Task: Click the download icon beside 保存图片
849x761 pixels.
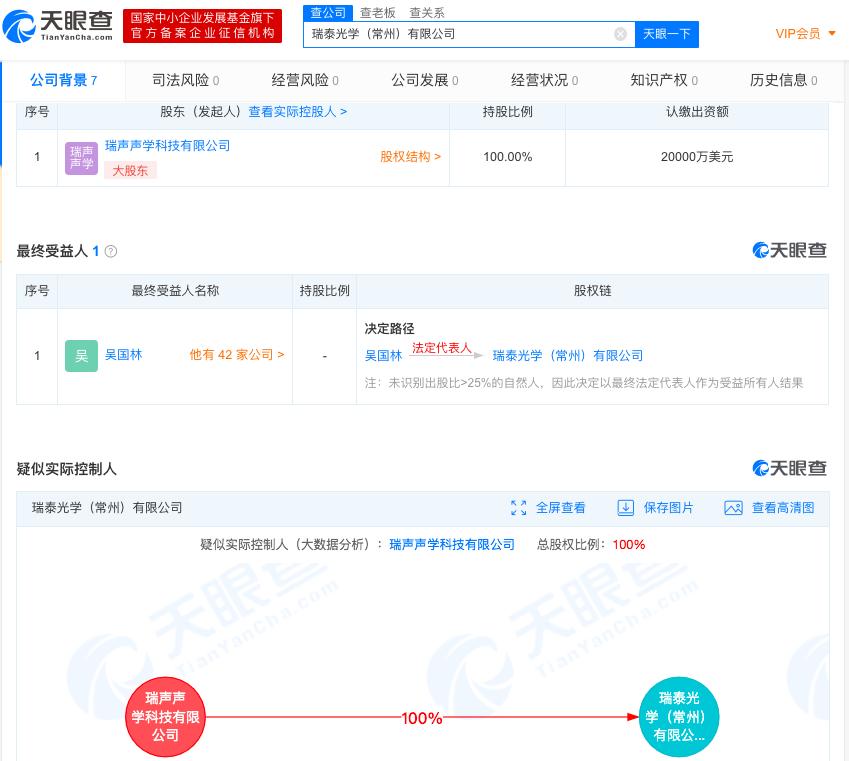Action: 625,508
